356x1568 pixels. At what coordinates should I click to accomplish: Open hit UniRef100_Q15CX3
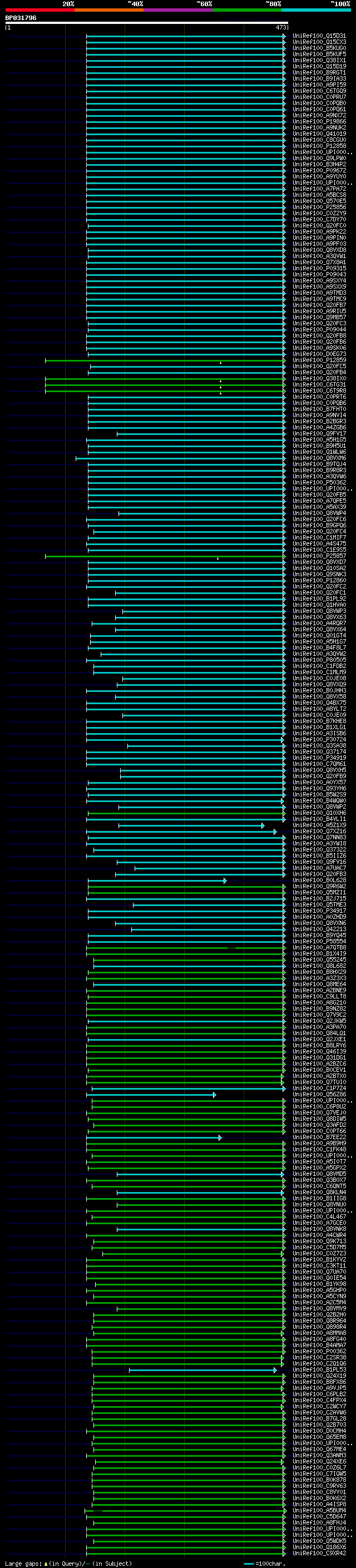(319, 42)
